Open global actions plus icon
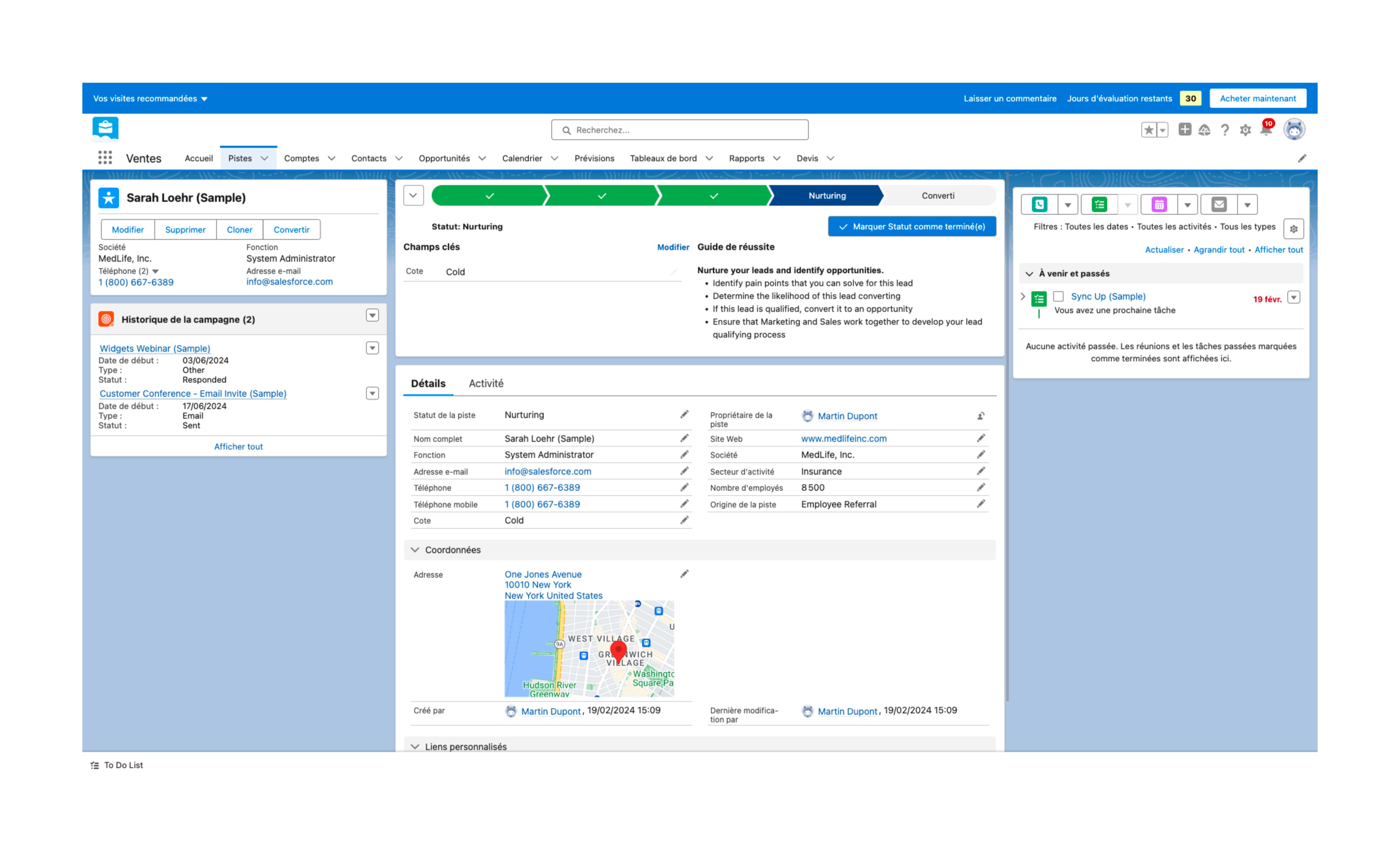Screen dimensions: 1400x860 (x=1184, y=130)
